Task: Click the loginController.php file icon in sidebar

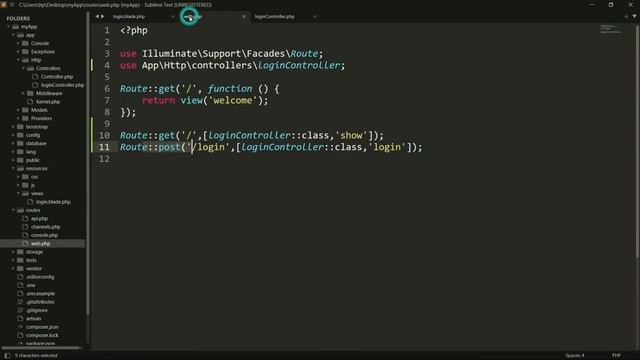Action: [35, 85]
